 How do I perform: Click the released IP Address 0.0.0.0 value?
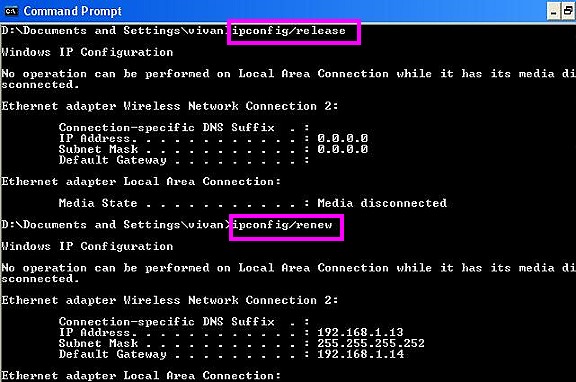[x=342, y=138]
